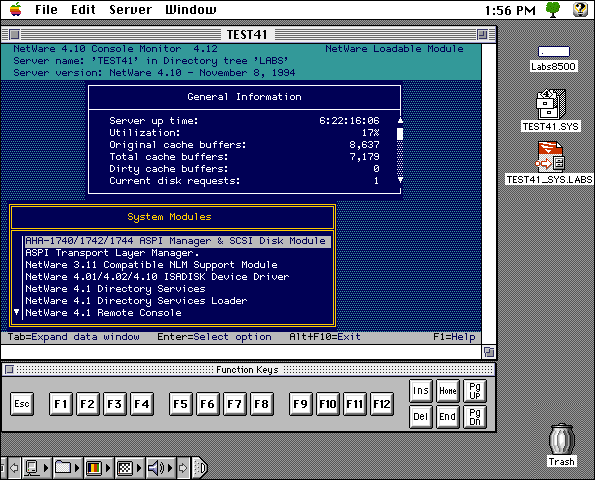Image resolution: width=595 pixels, height=480 pixels.
Task: Click the Control Strip scroll left arrow
Action: pyautogui.click(x=14, y=467)
